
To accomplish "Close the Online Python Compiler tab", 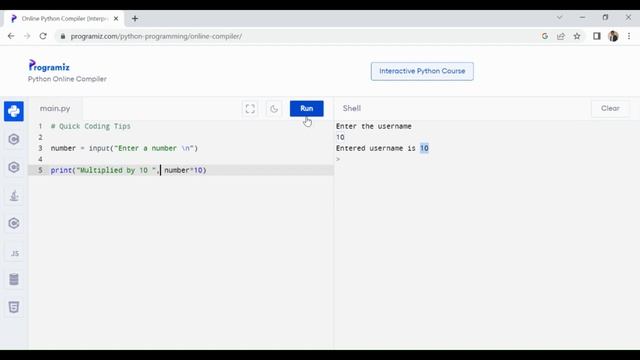I will [116, 18].
